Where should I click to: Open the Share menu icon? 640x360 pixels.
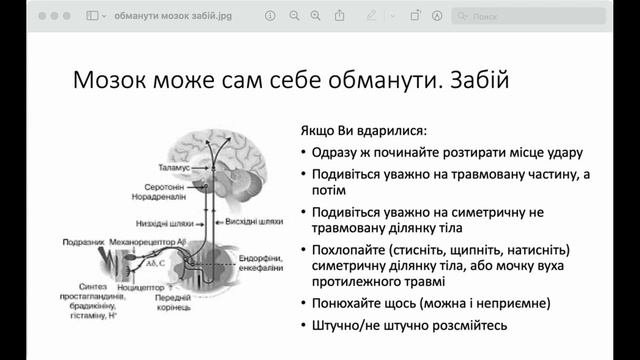(x=339, y=16)
